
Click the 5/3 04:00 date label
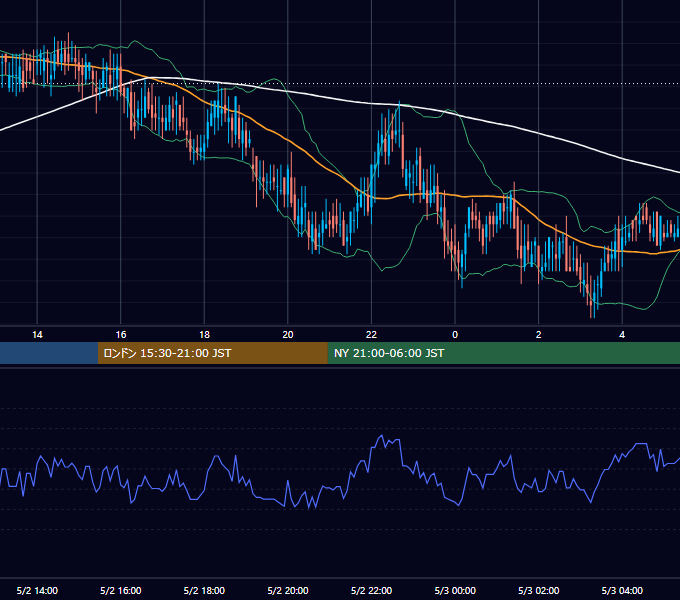point(622,590)
